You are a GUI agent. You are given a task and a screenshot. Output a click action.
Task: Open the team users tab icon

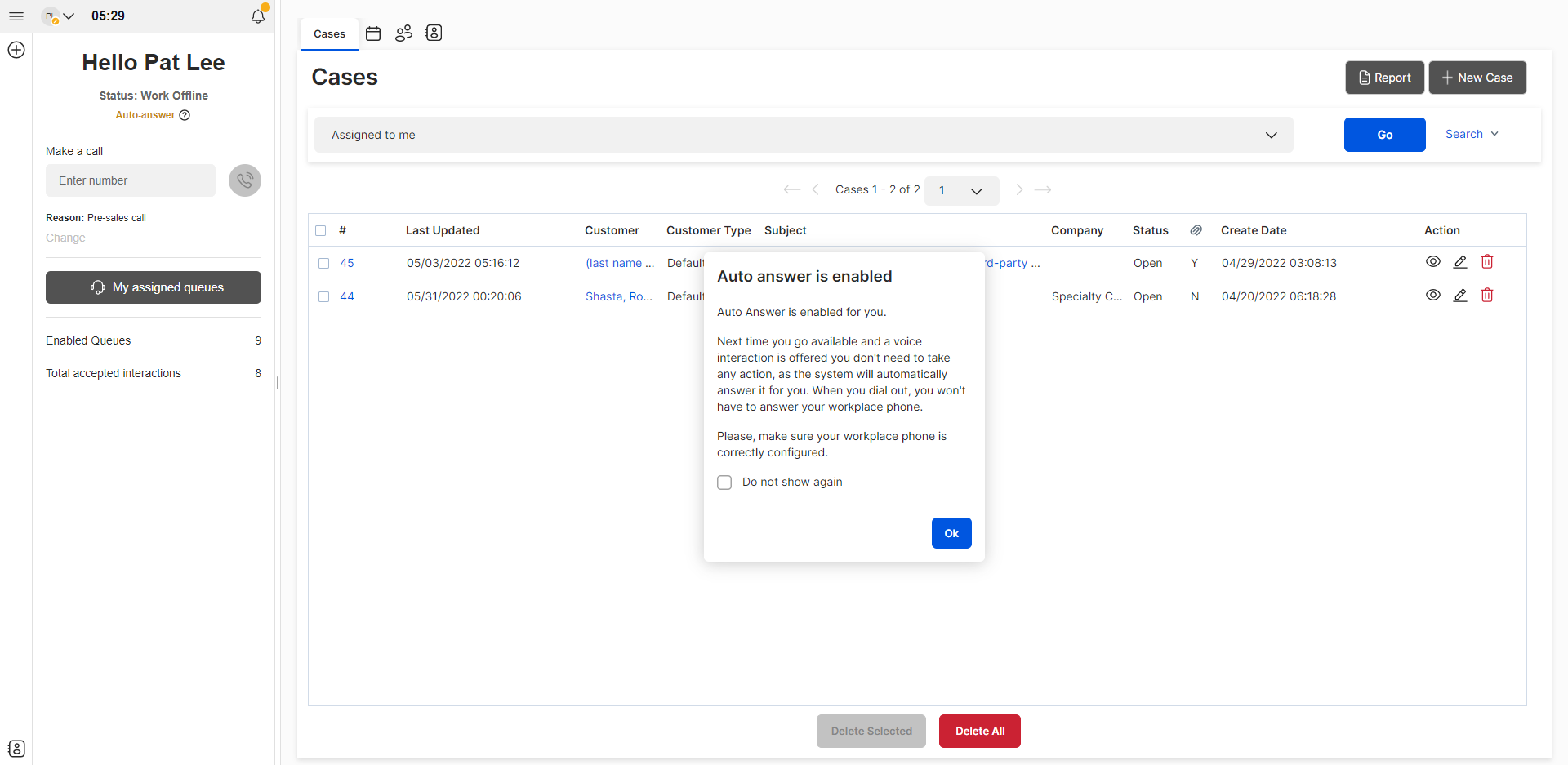point(403,33)
